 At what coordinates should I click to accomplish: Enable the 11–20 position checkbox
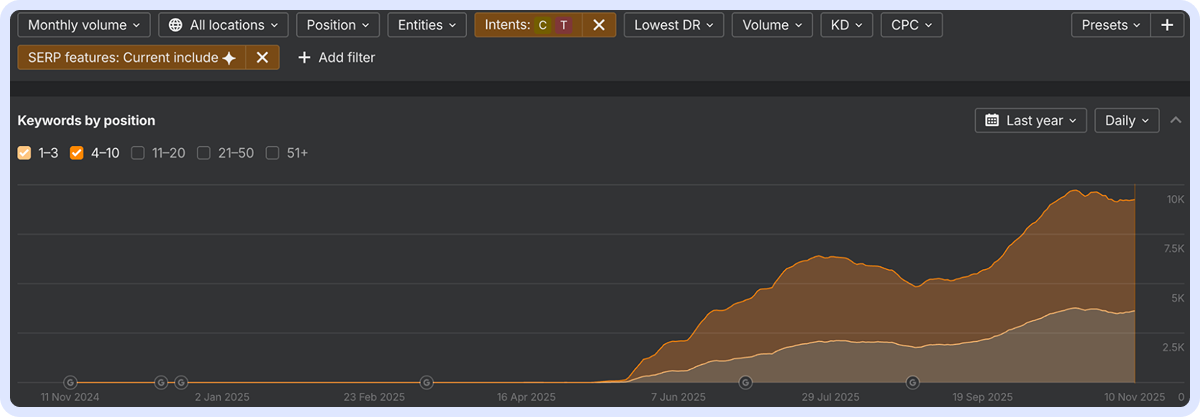[139, 153]
